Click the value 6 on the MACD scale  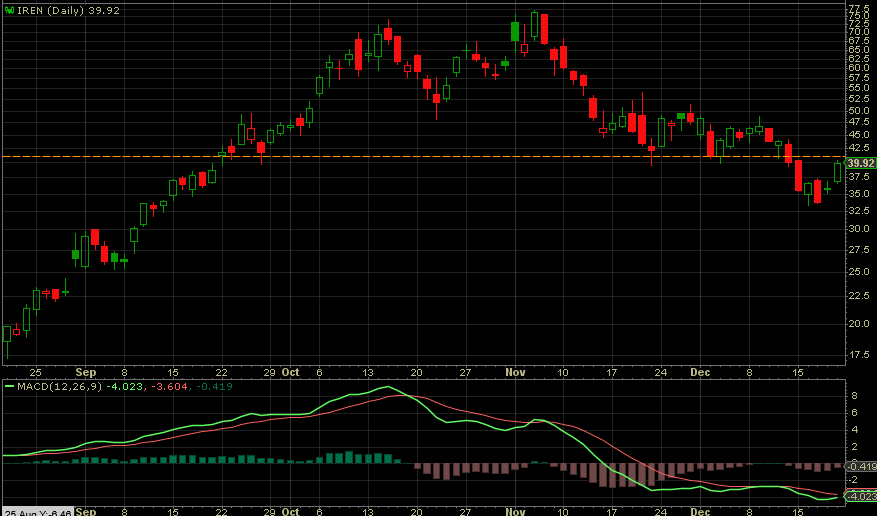[x=854, y=413]
